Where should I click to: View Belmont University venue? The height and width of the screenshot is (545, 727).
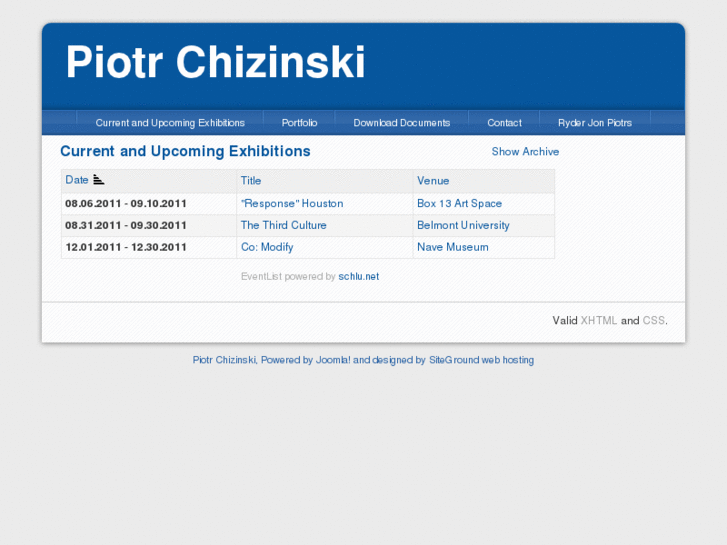pyautogui.click(x=463, y=225)
